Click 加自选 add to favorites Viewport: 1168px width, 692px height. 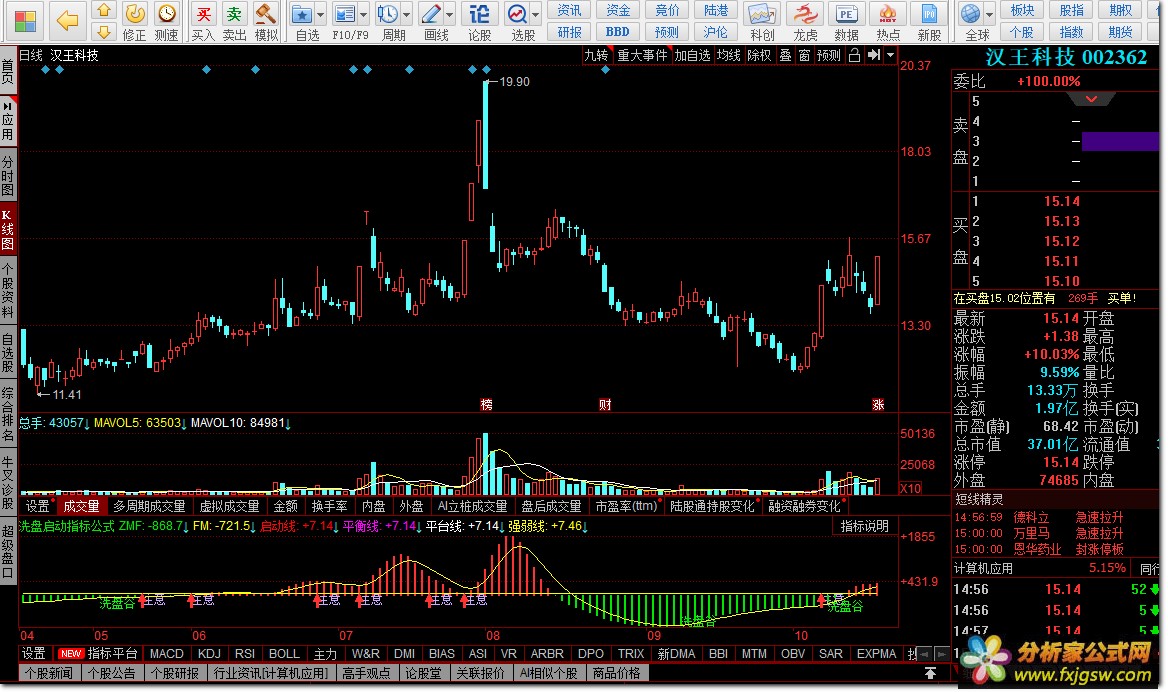[x=692, y=55]
